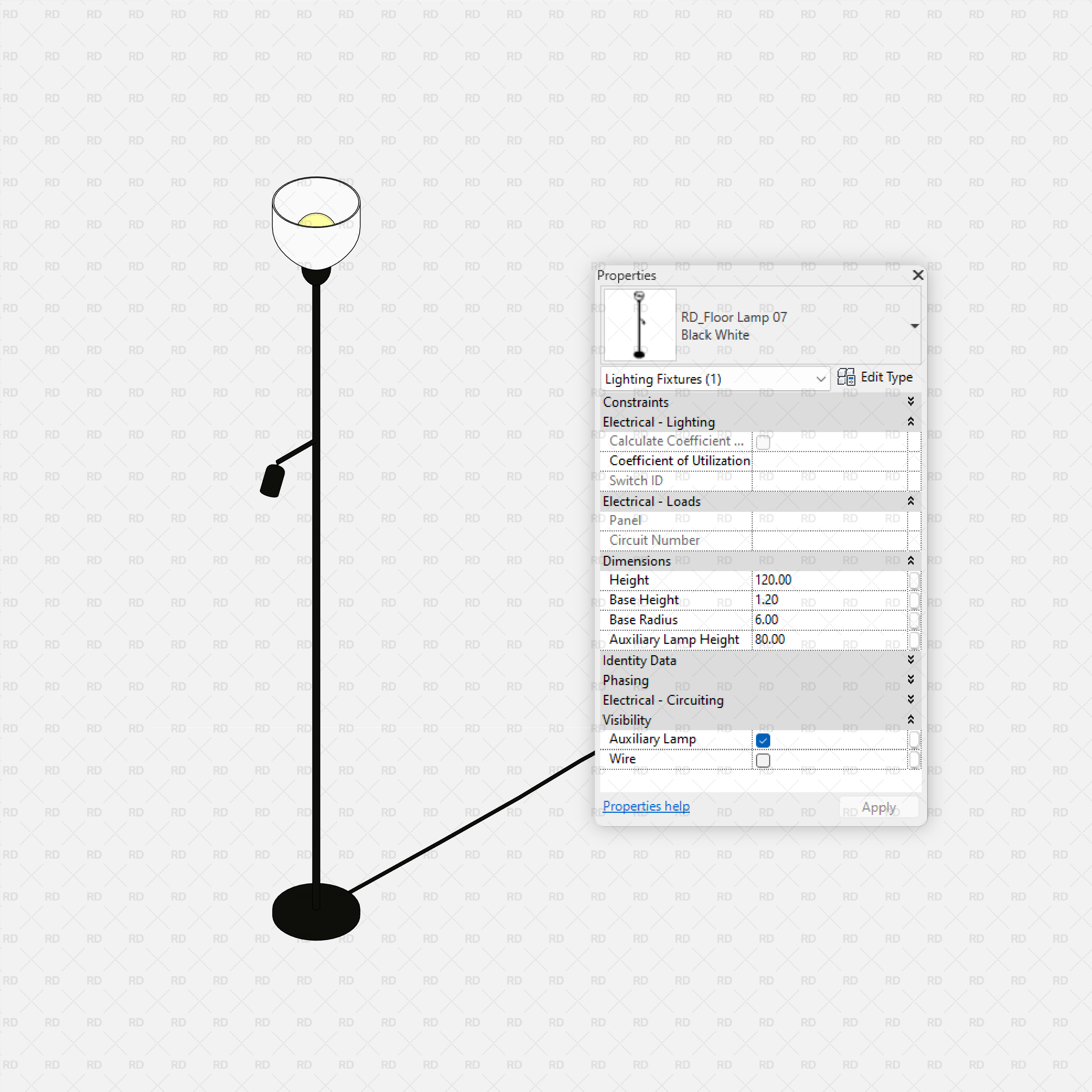This screenshot has width=1092, height=1092.
Task: Expand the Constraints section
Action: tap(911, 402)
